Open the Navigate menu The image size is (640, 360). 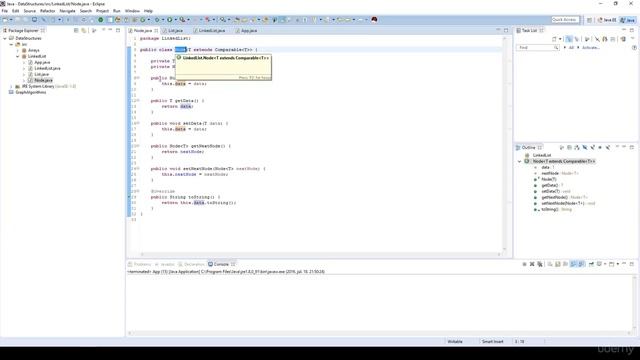[67, 11]
